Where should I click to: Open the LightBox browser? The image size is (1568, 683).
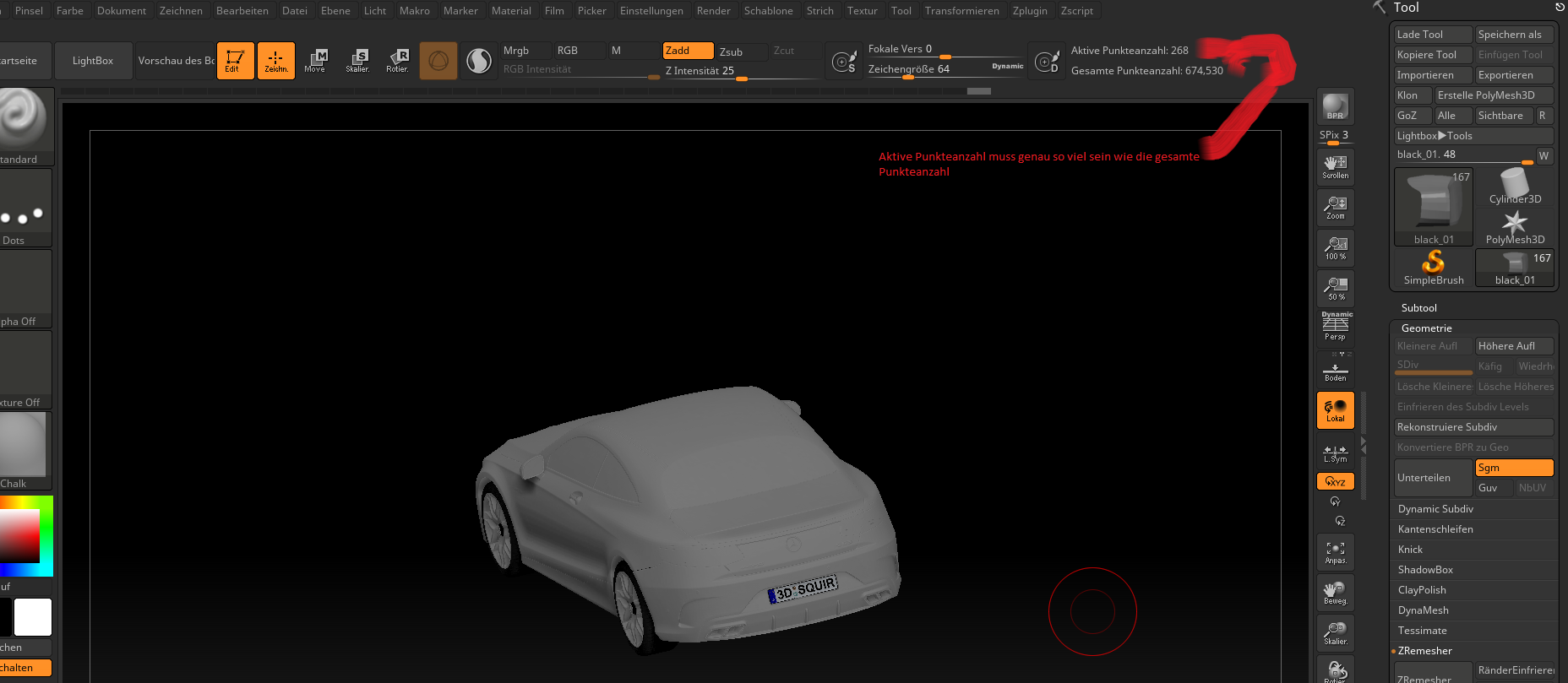point(93,61)
